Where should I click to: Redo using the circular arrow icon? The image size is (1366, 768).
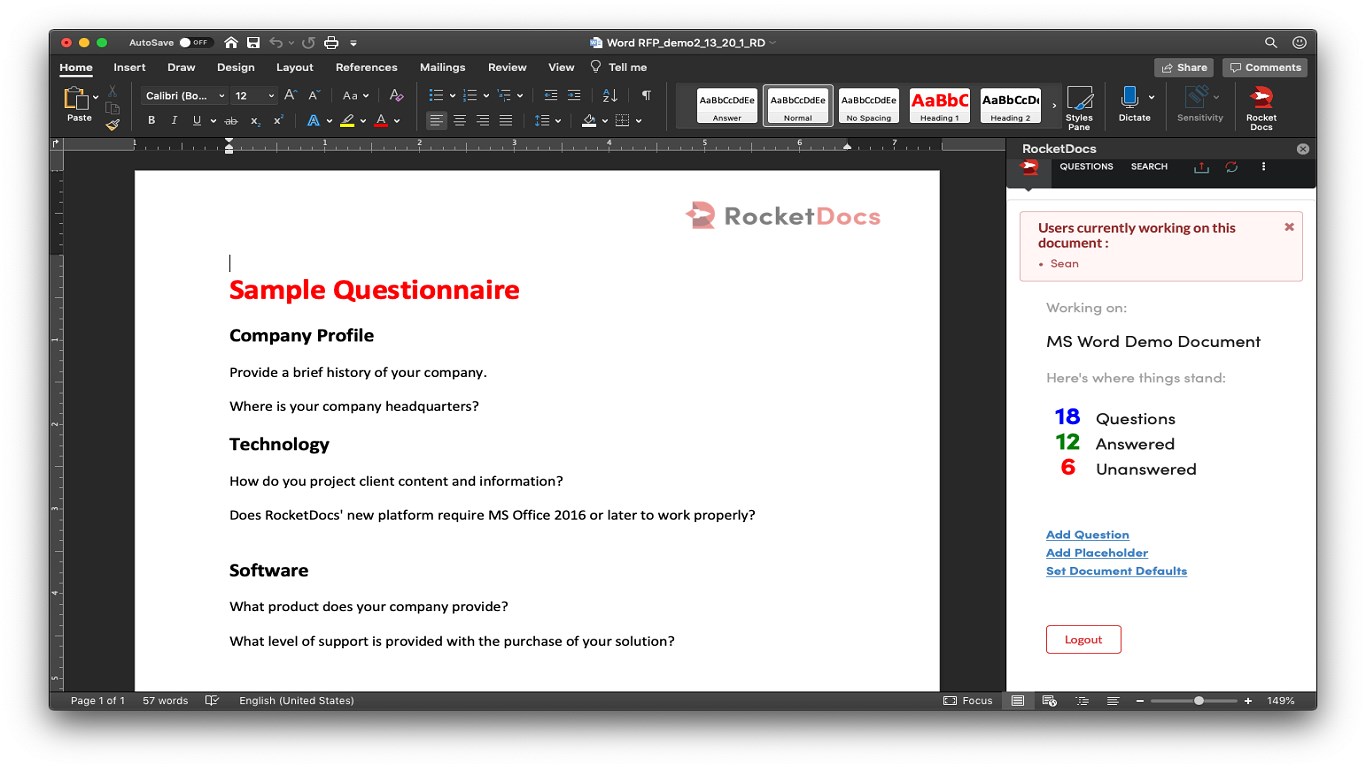309,43
